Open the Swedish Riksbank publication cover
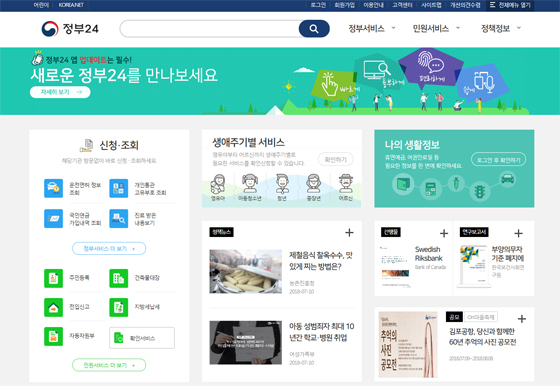This screenshot has width=560, height=386. [x=394, y=267]
